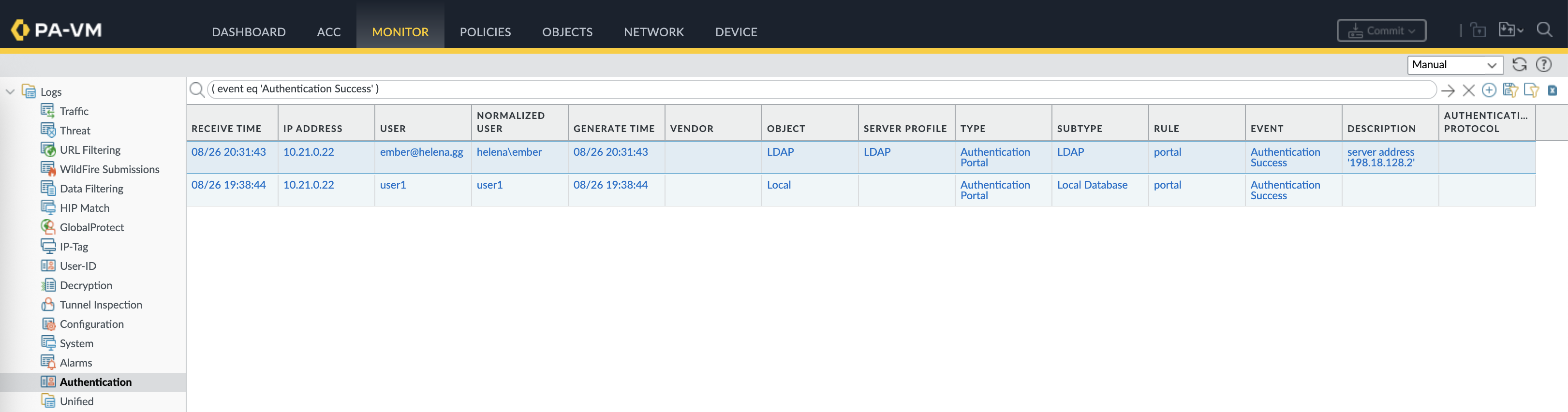Click the 10.21.0.22 IP in user1 row
The image size is (1568, 412).
point(308,185)
